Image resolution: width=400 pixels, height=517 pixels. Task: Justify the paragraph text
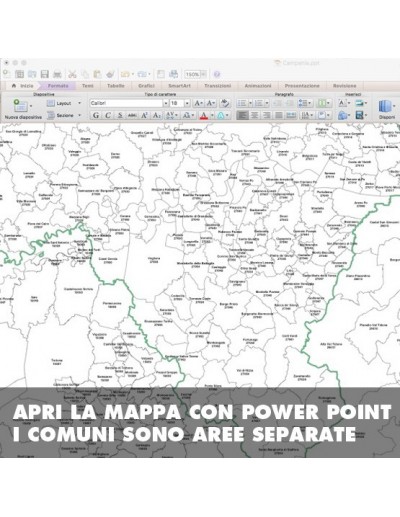click(x=279, y=115)
